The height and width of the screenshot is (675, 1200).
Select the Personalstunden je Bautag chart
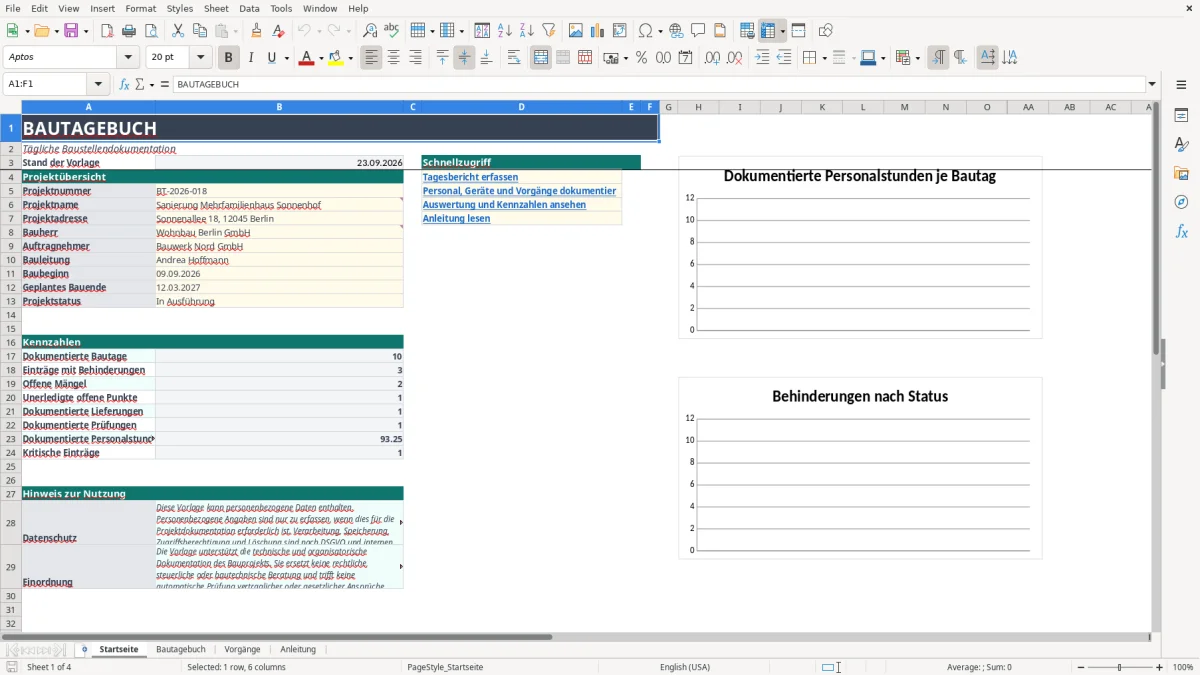[x=860, y=247]
